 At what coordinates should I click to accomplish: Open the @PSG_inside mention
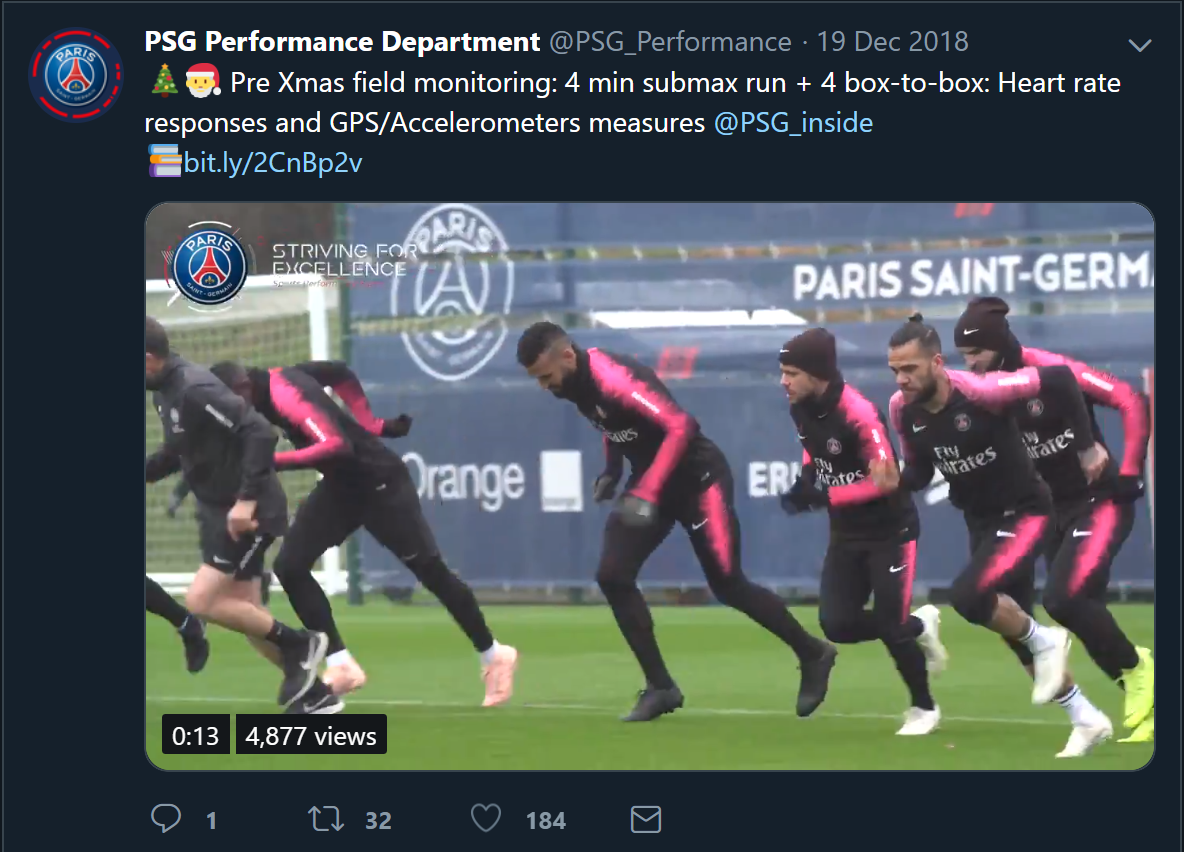pyautogui.click(x=794, y=122)
